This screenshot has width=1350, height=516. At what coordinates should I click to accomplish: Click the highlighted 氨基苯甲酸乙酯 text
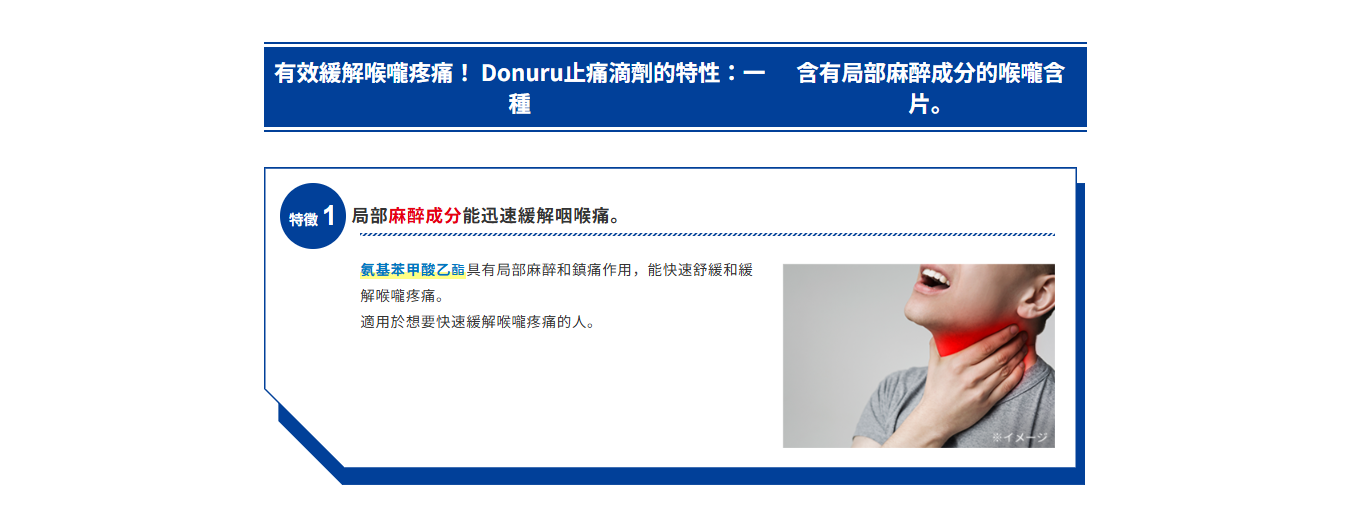413,270
